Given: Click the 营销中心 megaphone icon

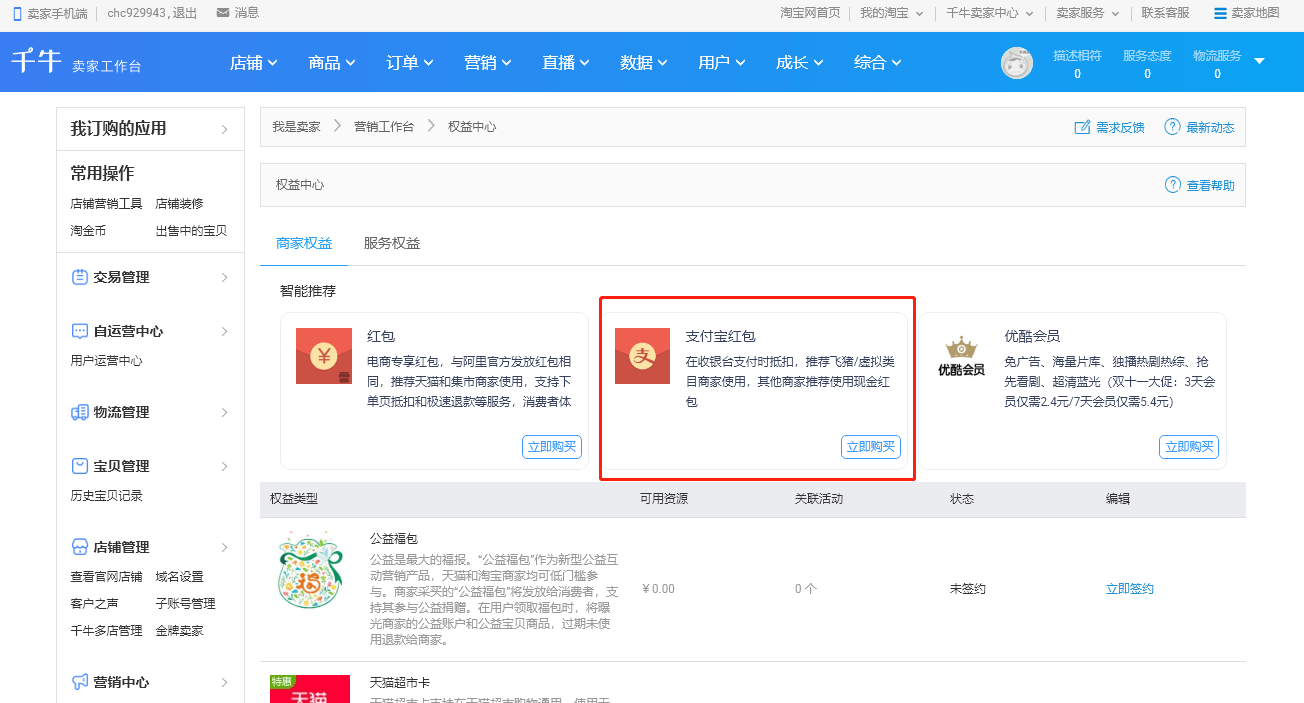Looking at the screenshot, I should [x=80, y=682].
